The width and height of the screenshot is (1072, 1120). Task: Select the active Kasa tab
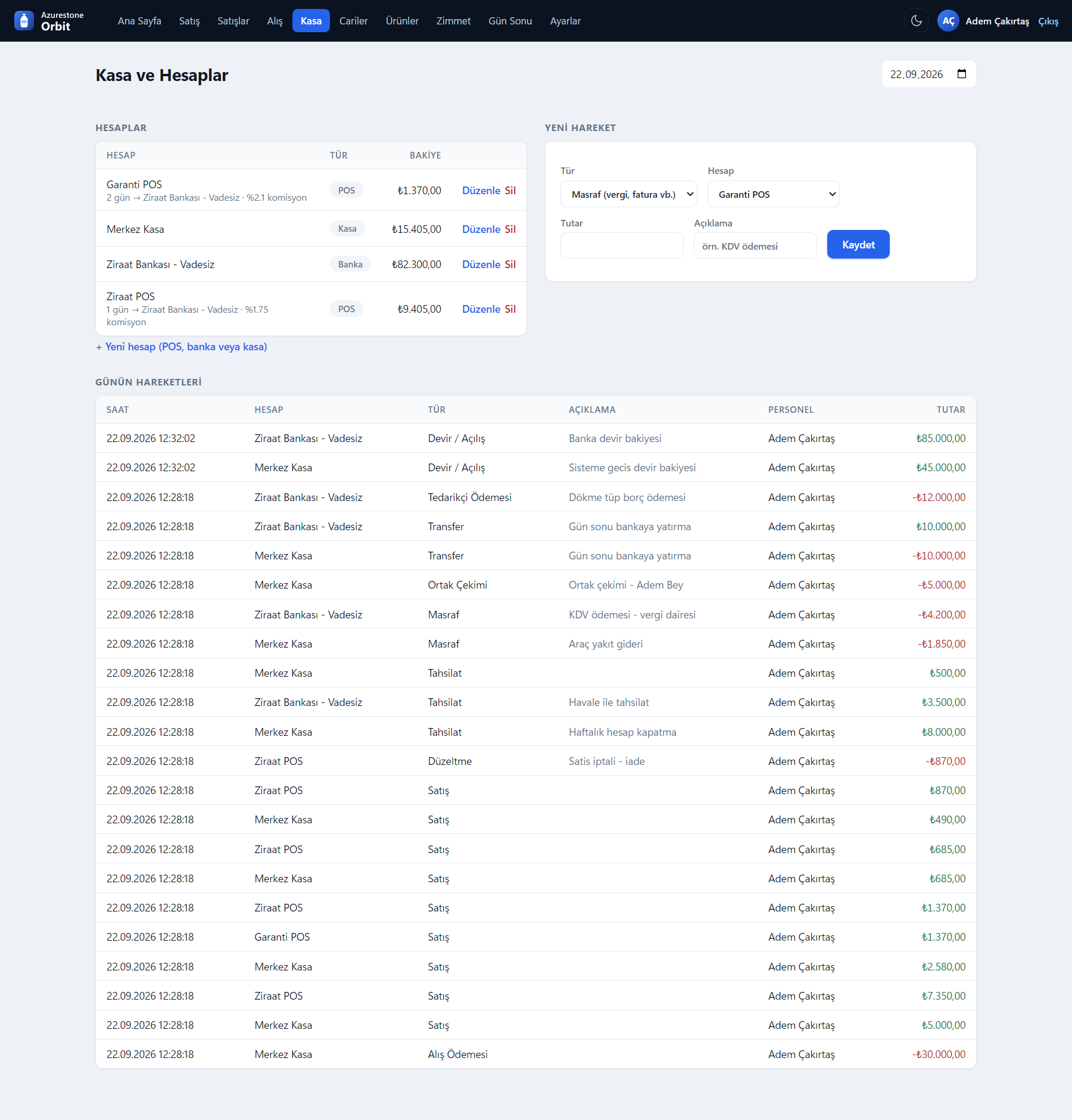coord(311,21)
